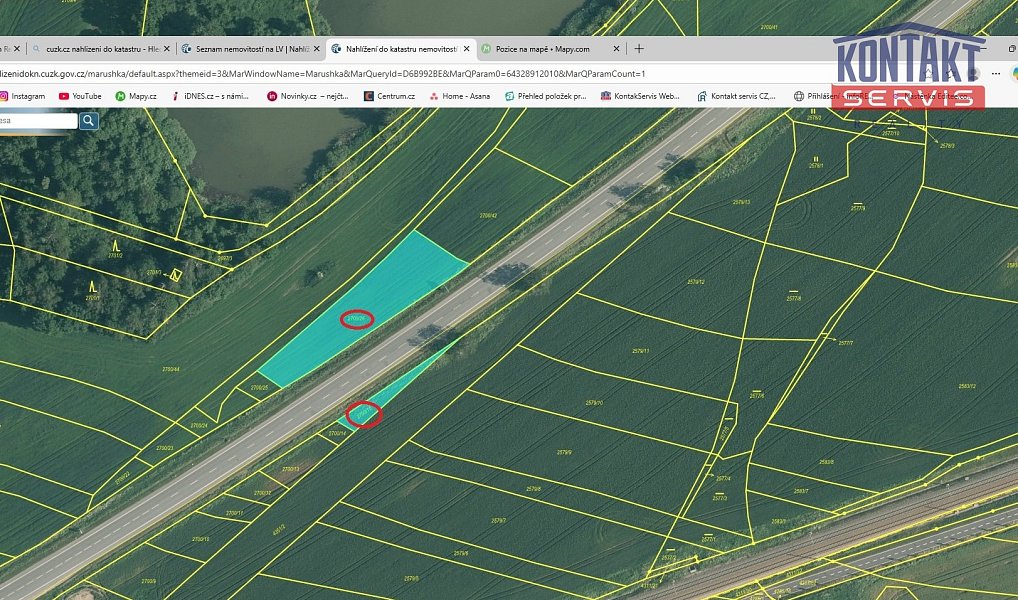1018x600 pixels.
Task: Click parcel label 2700/25 on the map
Action: point(259,388)
